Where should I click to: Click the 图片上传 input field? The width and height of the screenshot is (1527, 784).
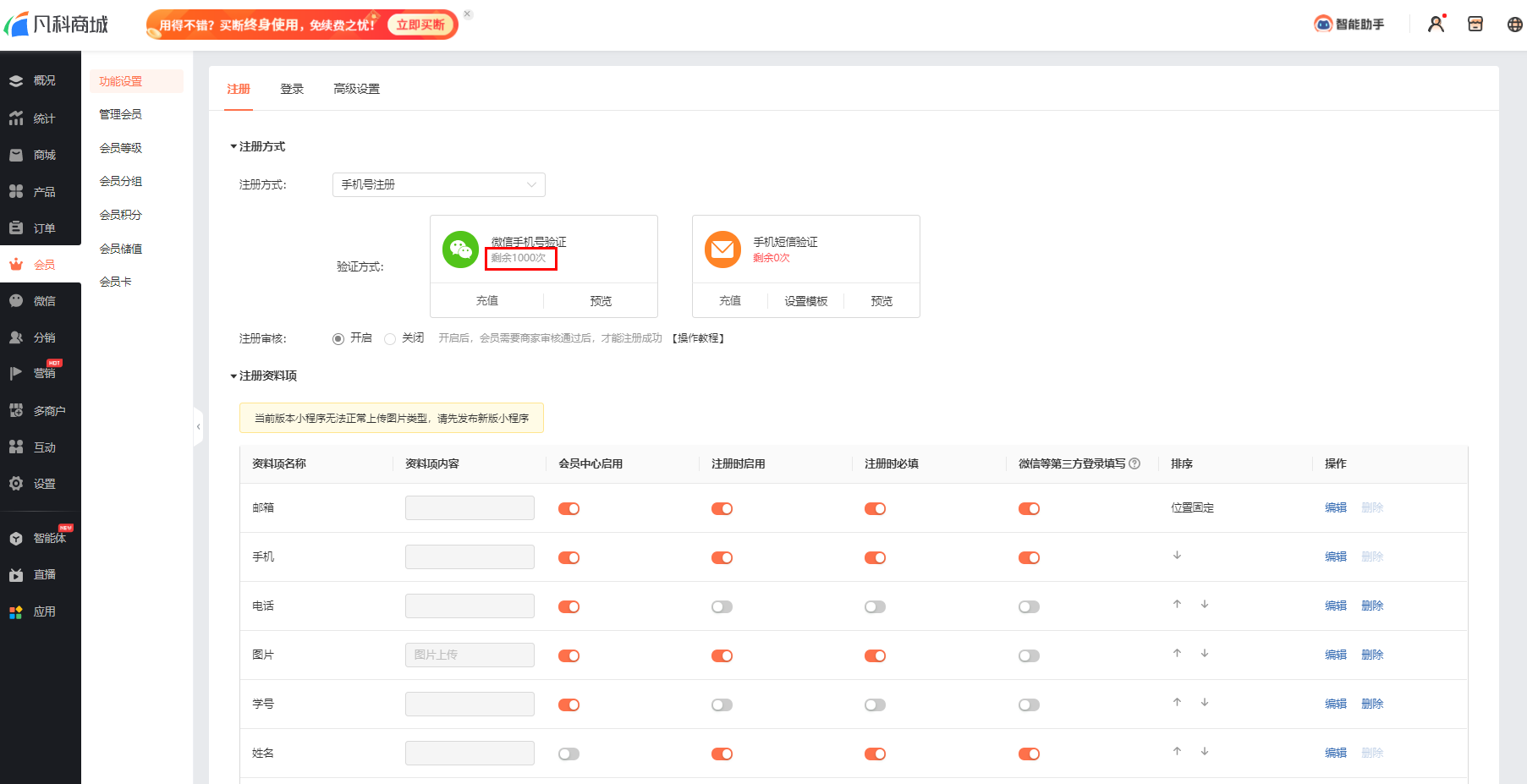point(470,655)
